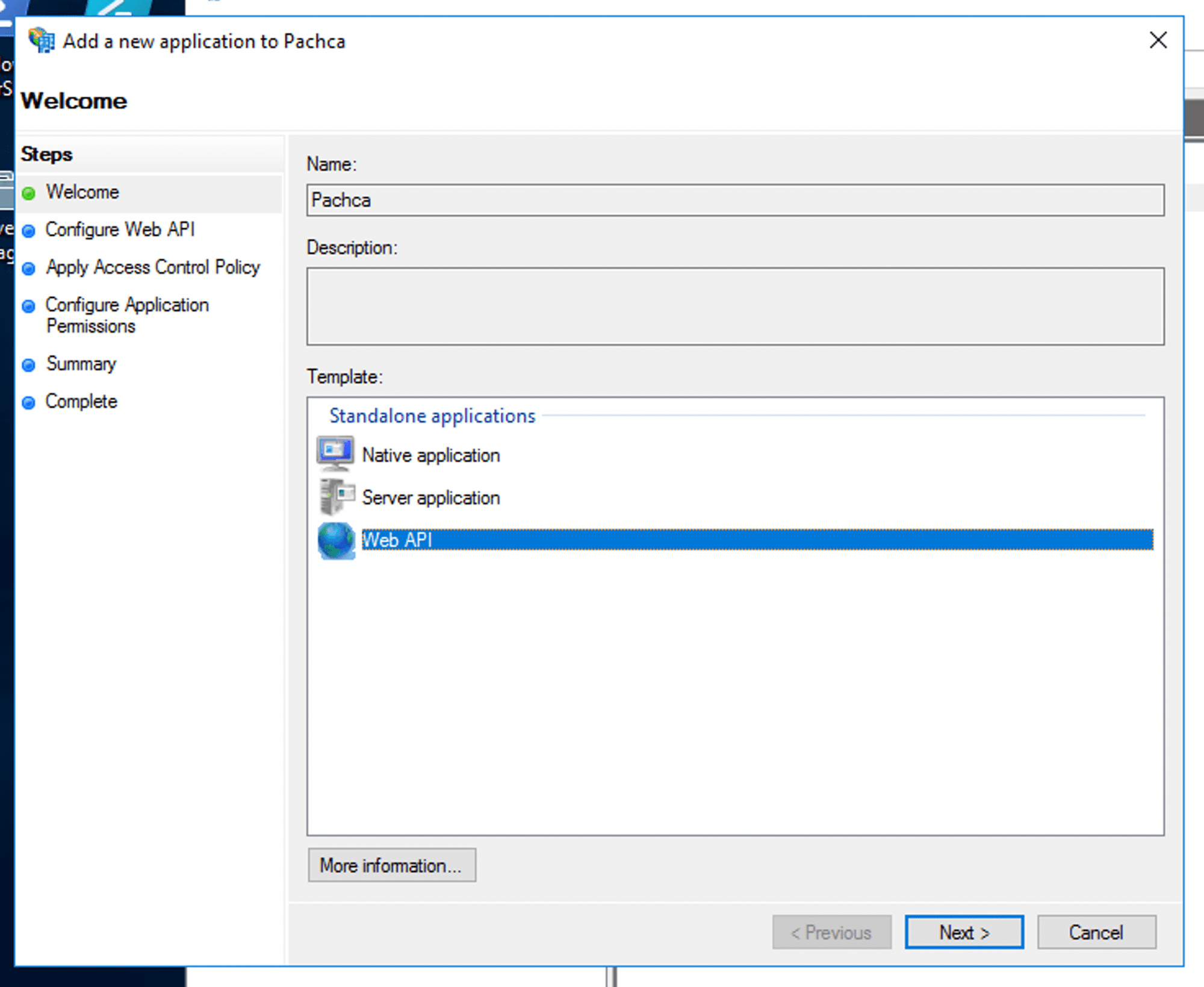
Task: Click the Configure Web API step bullet
Action: coord(28,231)
